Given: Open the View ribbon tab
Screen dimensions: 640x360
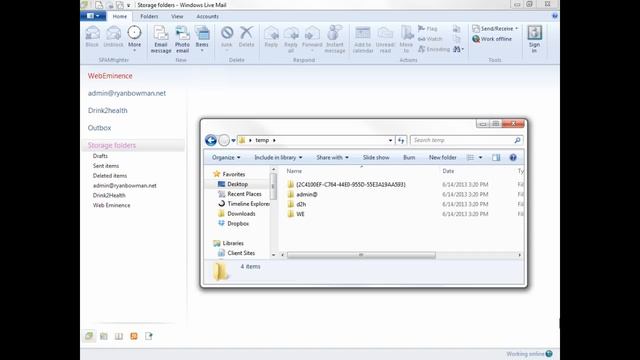Looking at the screenshot, I should coord(177,16).
